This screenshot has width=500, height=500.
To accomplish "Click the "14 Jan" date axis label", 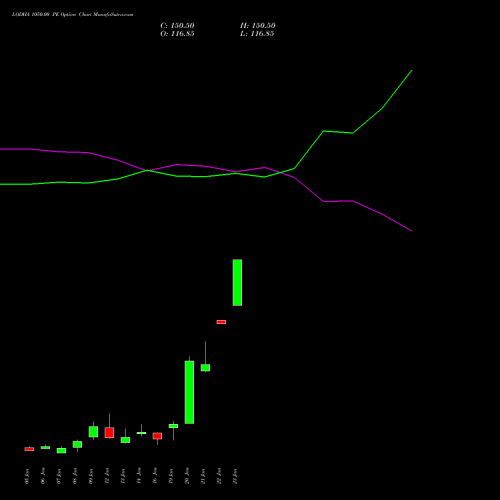I will click(x=139, y=476).
